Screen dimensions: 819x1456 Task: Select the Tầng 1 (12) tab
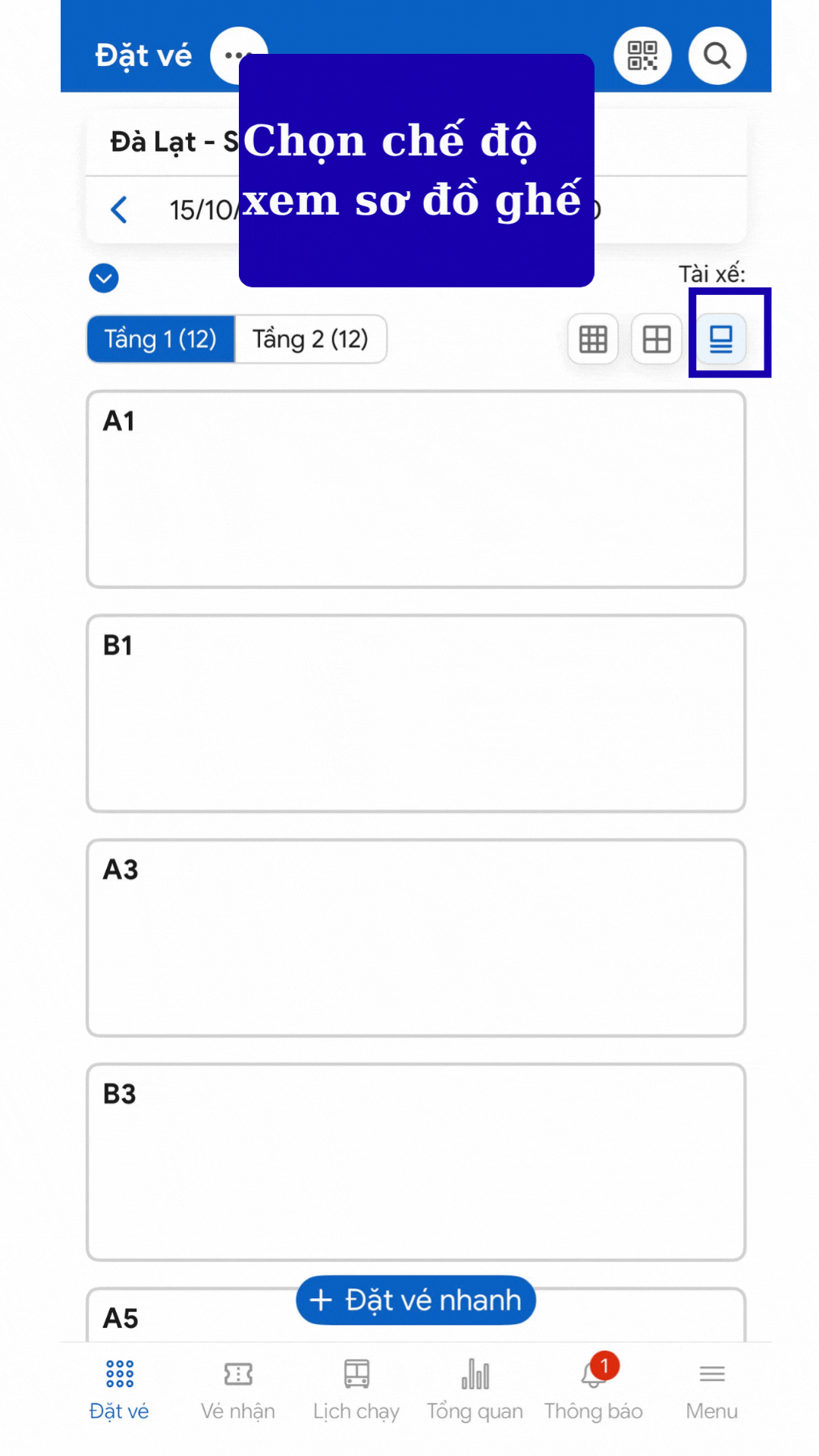point(161,339)
